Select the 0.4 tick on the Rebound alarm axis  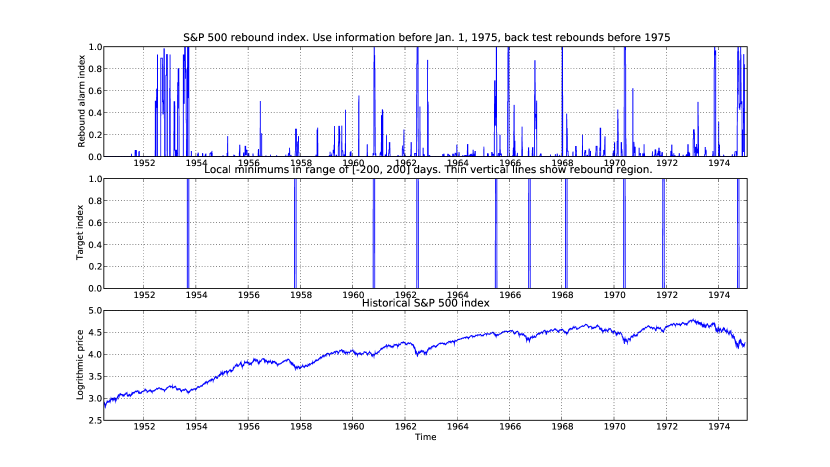[95, 113]
